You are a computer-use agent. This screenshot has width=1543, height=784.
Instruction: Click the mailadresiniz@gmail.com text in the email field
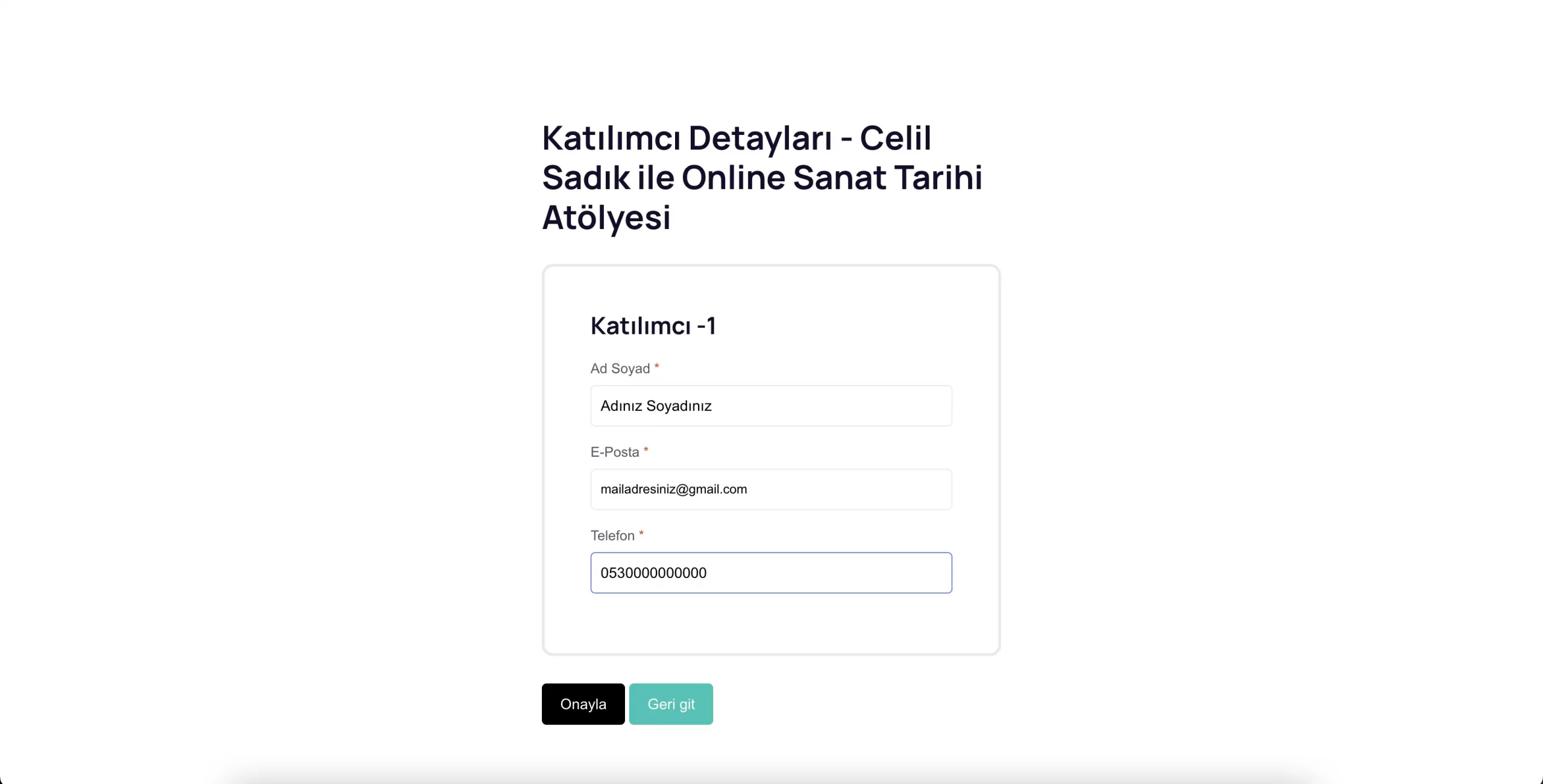click(673, 489)
